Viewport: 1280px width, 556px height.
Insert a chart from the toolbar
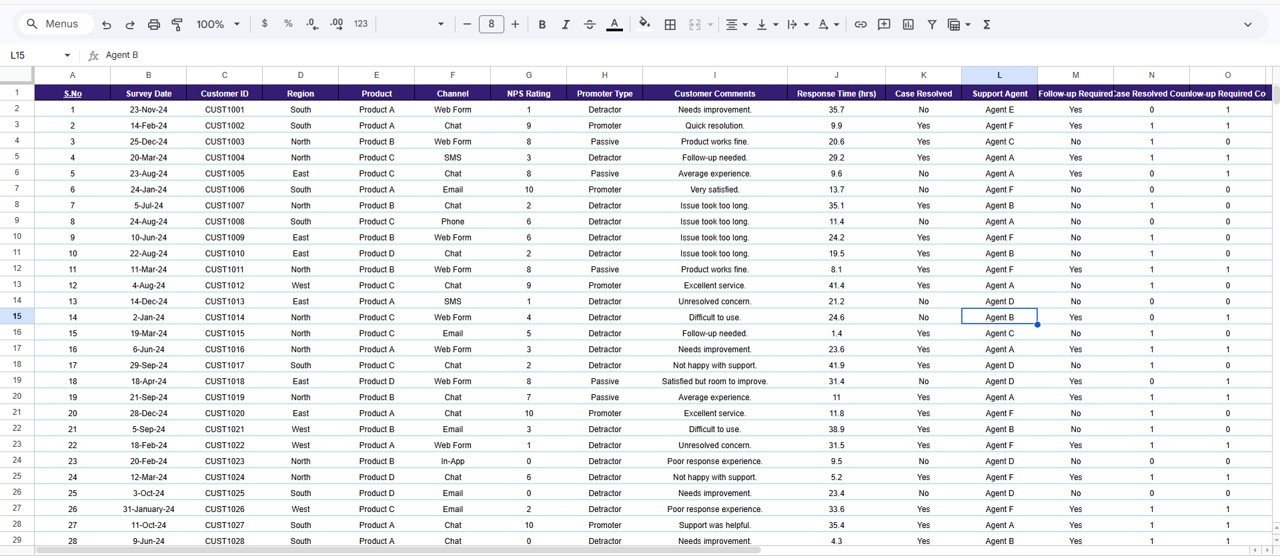point(908,24)
